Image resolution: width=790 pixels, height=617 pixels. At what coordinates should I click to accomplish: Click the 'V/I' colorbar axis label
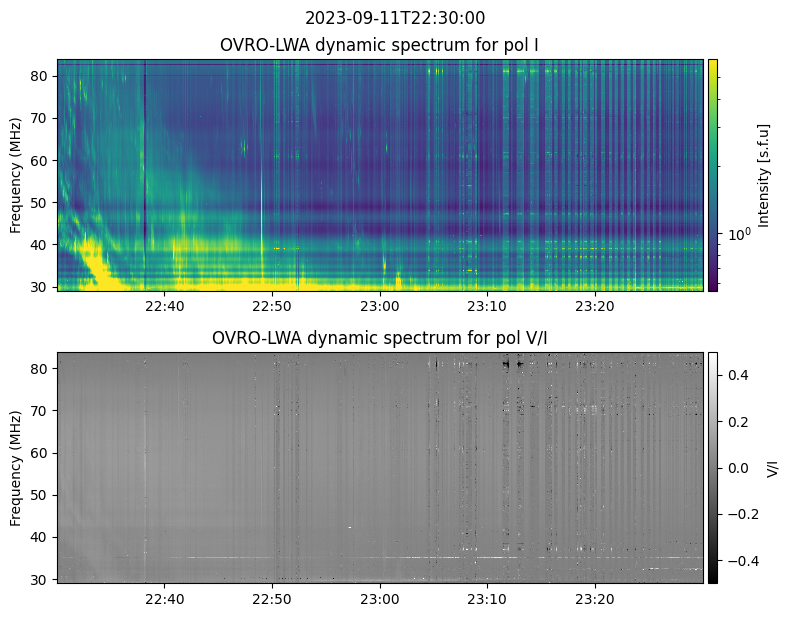pyautogui.click(x=771, y=467)
